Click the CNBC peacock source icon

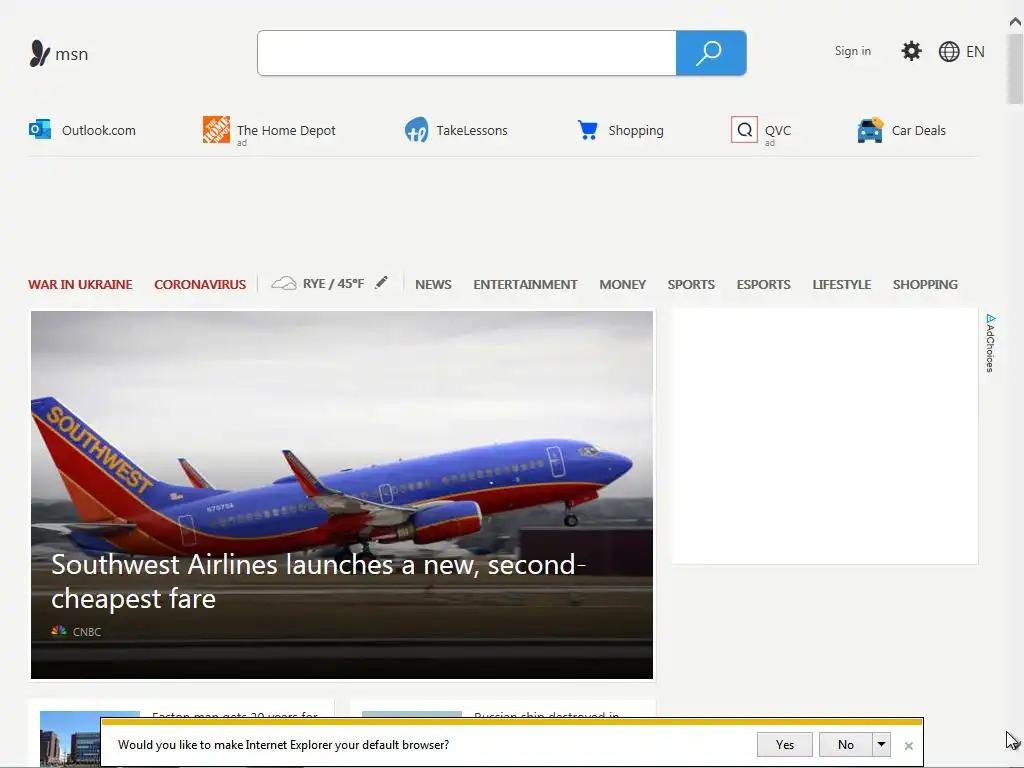[x=59, y=631]
